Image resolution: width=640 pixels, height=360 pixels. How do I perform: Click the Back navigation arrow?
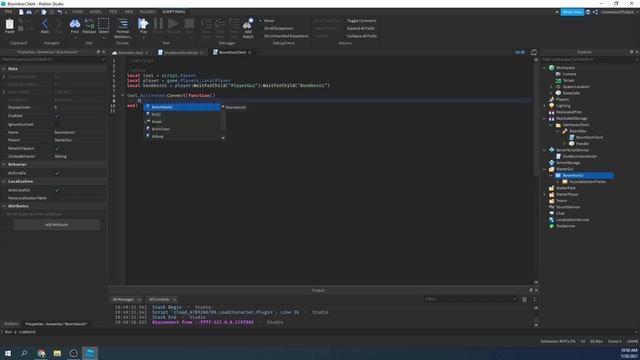click(x=45, y=25)
